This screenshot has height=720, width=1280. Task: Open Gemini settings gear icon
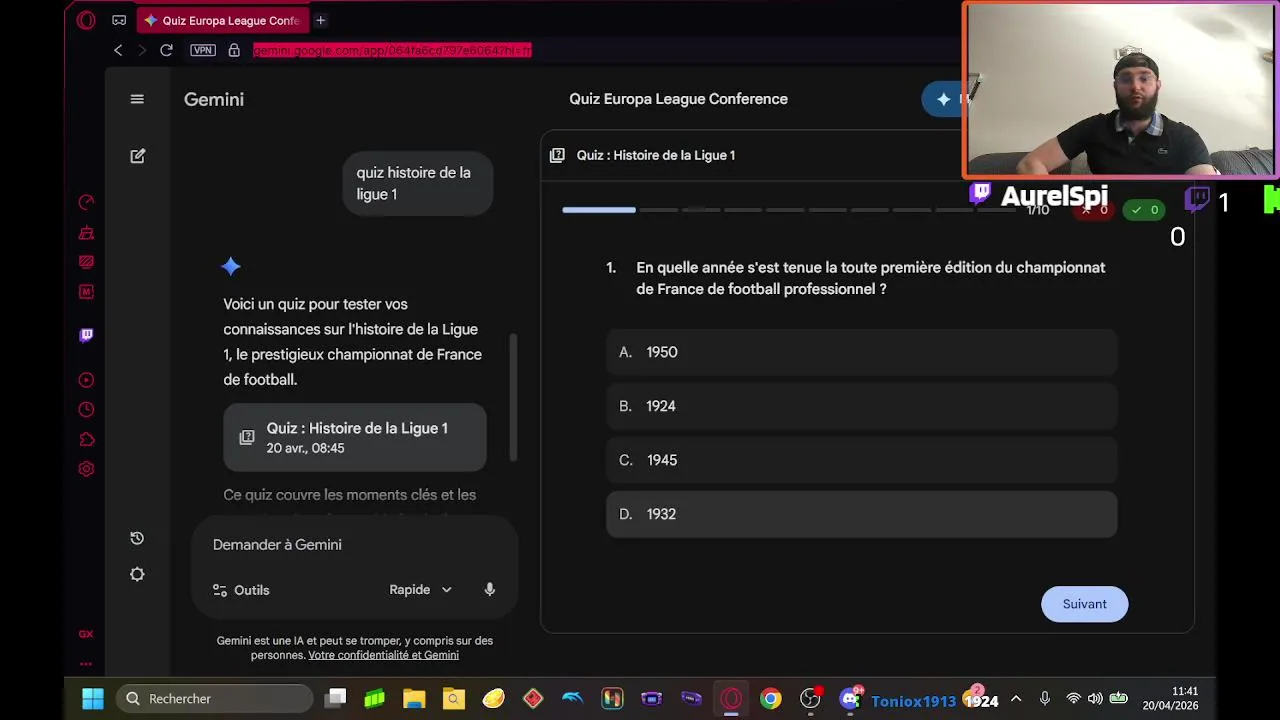[x=137, y=574]
